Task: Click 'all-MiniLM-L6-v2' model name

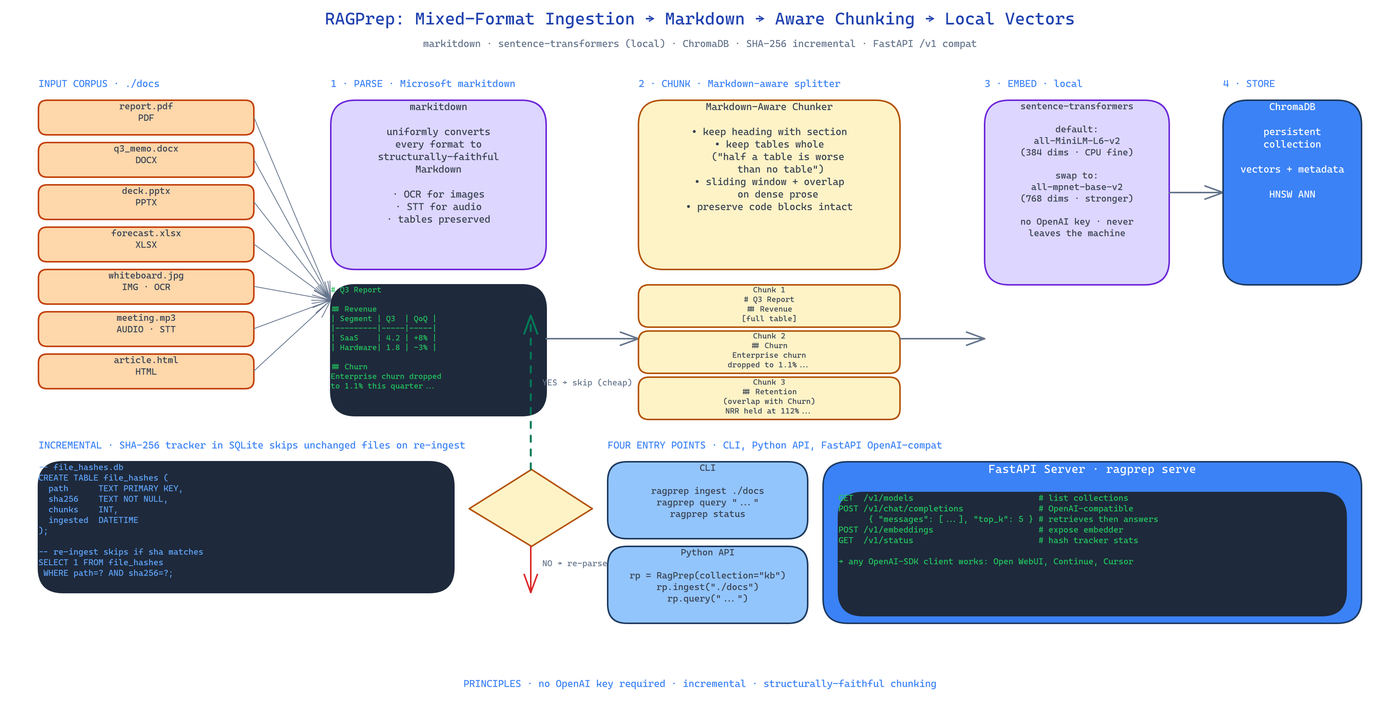Action: [1076, 141]
